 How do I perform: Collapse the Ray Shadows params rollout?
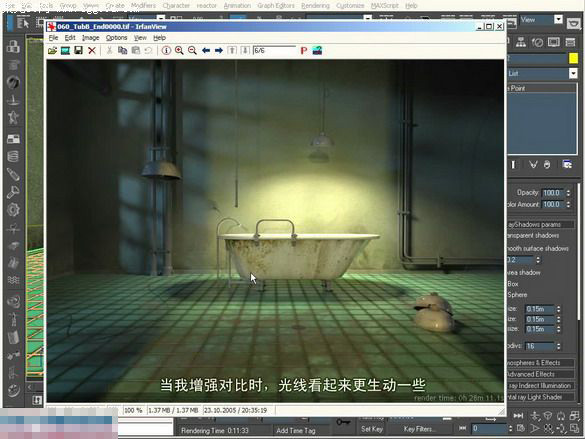tap(540, 225)
